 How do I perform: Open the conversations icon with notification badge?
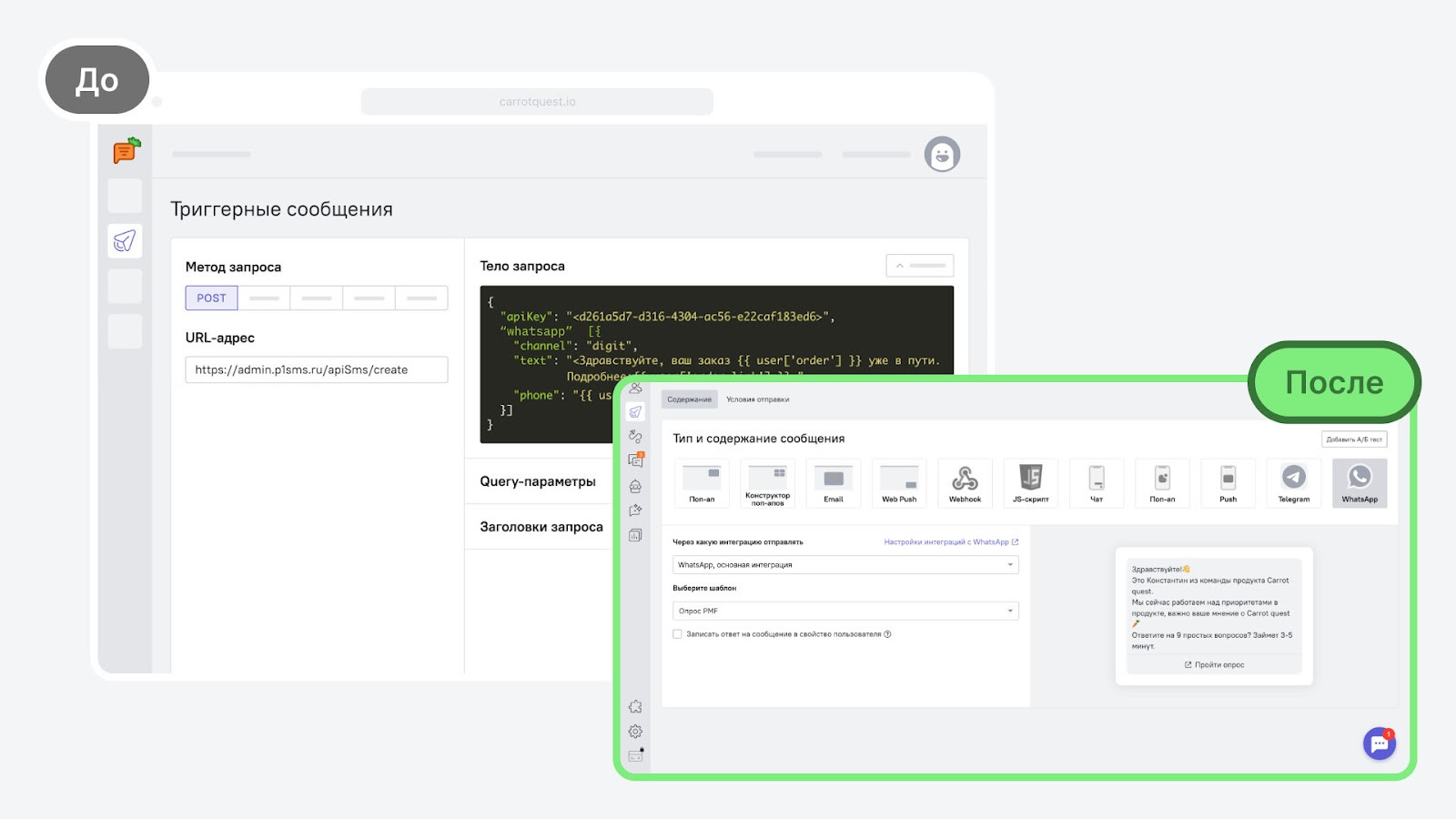pos(635,461)
